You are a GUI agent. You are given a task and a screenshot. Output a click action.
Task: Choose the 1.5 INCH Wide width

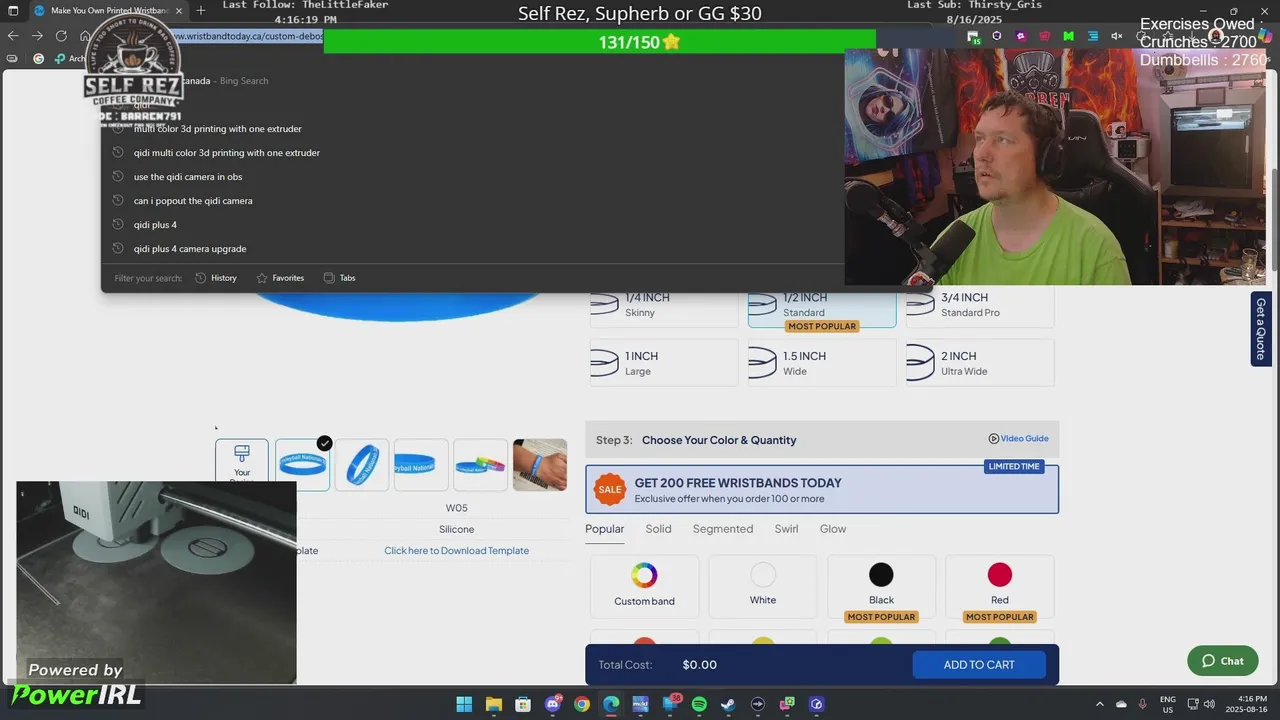822,363
